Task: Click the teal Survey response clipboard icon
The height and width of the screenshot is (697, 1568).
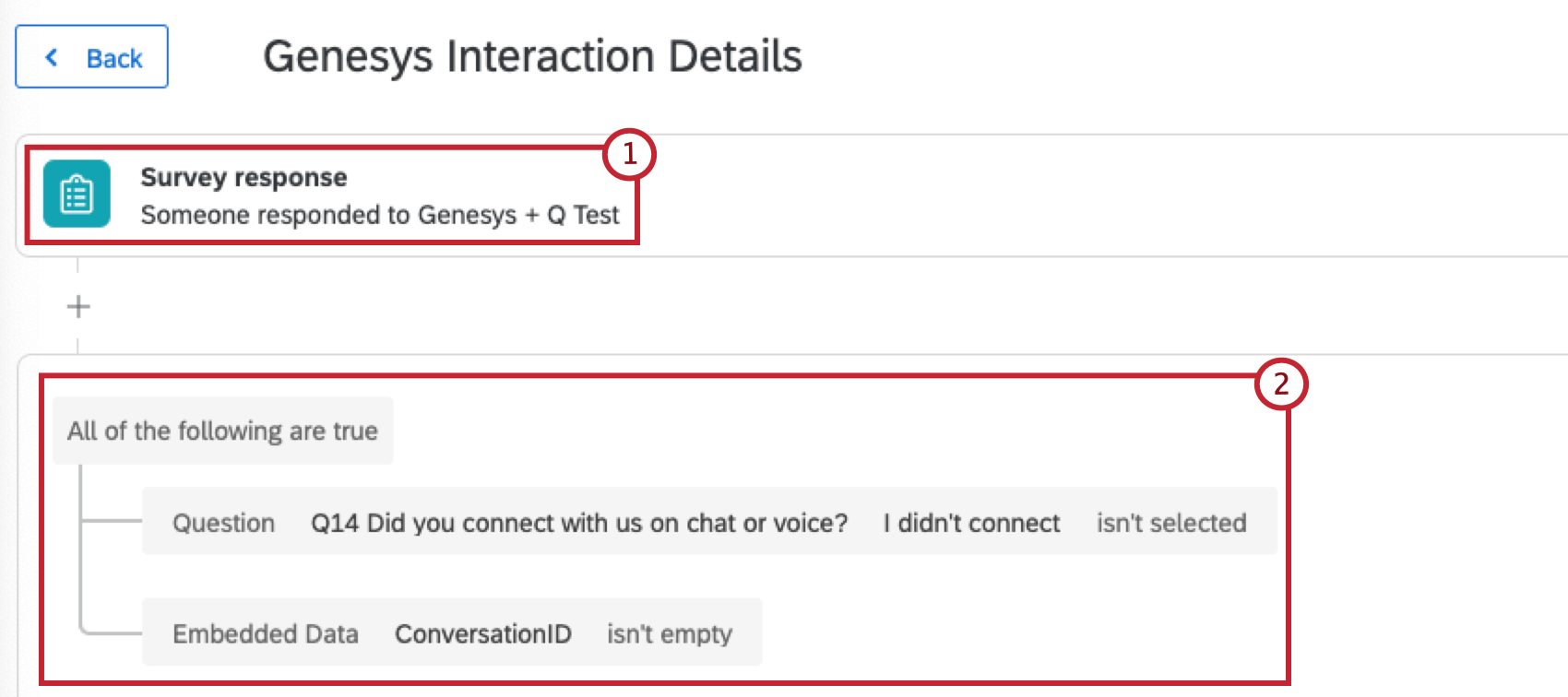Action: (x=77, y=195)
